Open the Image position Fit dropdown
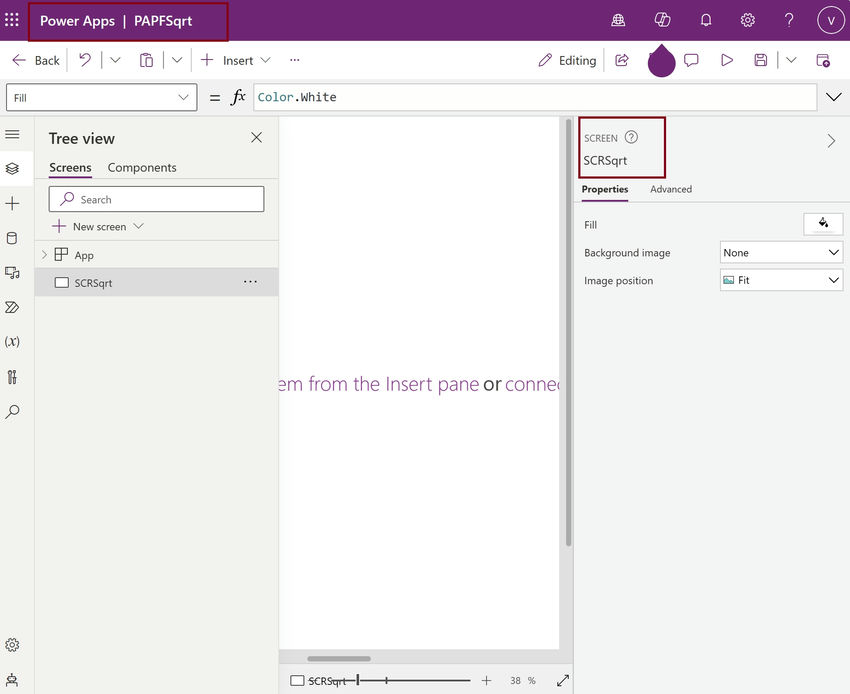The image size is (850, 694). coord(781,280)
